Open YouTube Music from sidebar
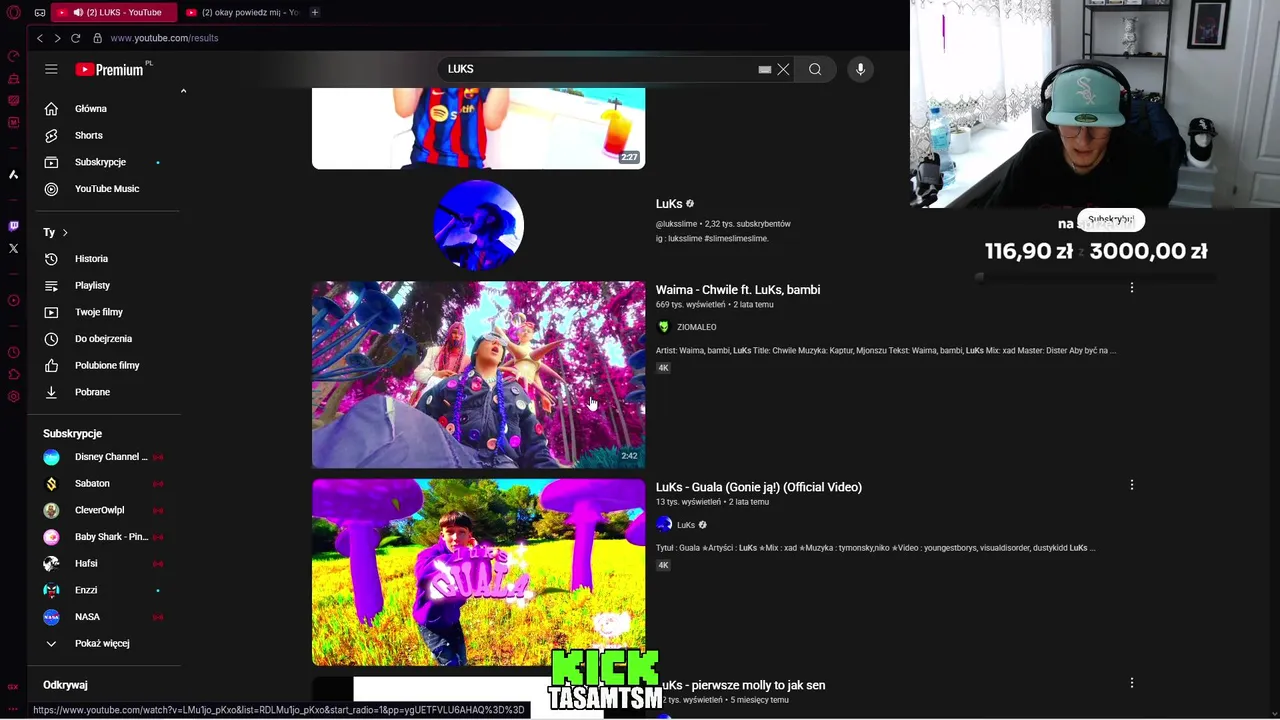The image size is (1280, 720). tap(106, 189)
